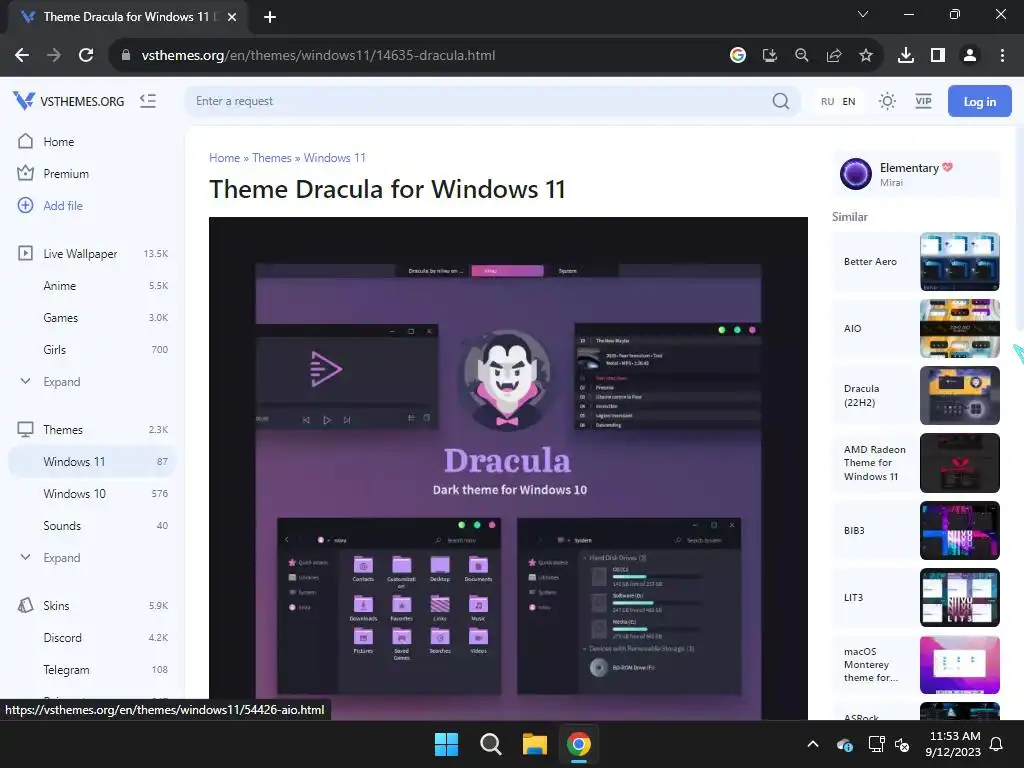Expand the Live Wallpaper subcategories
Viewport: 1024px width, 768px height.
pyautogui.click(x=61, y=381)
